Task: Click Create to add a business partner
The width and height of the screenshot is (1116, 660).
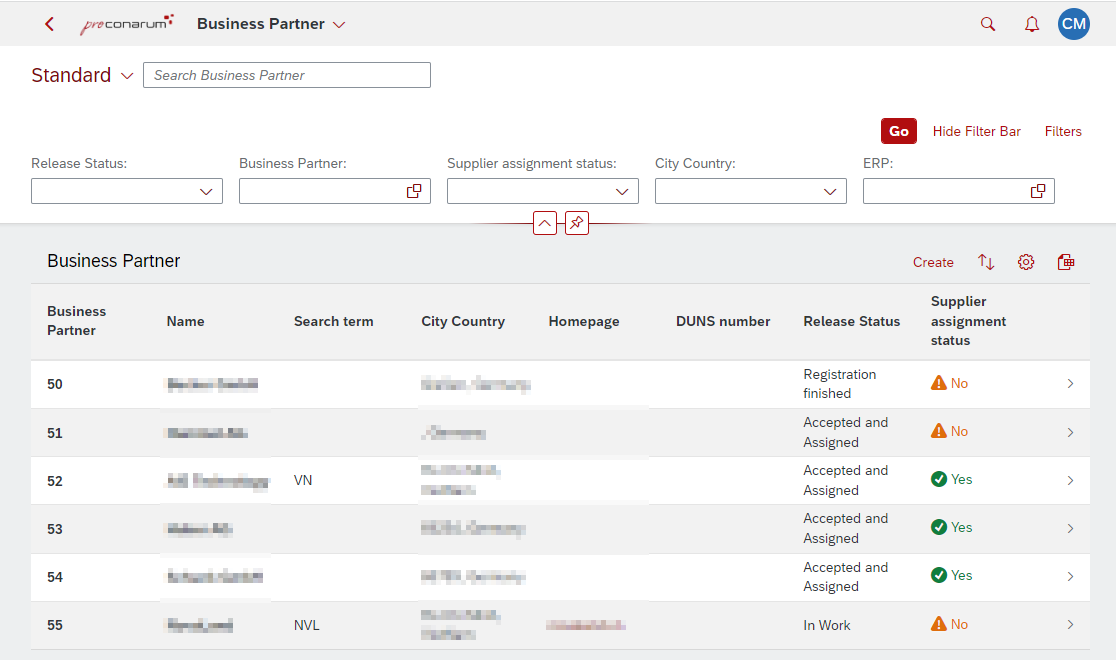Action: coord(932,262)
